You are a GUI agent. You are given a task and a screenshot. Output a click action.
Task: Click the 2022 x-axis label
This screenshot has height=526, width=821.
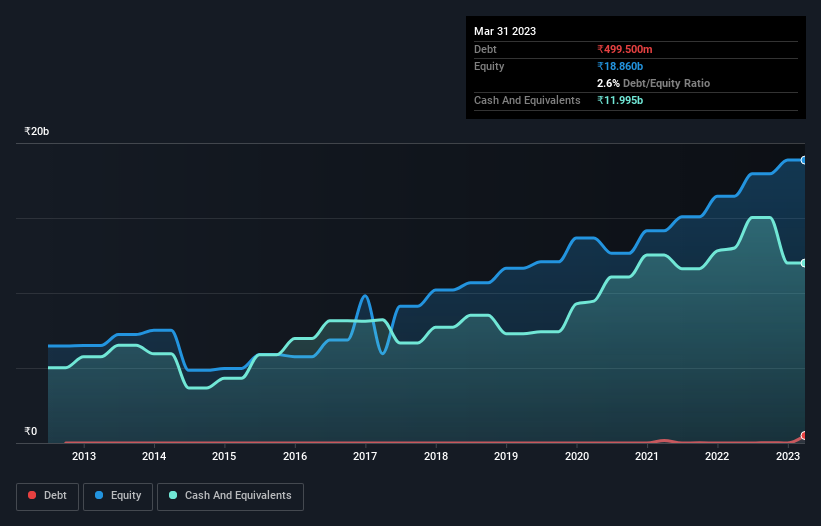click(x=717, y=456)
